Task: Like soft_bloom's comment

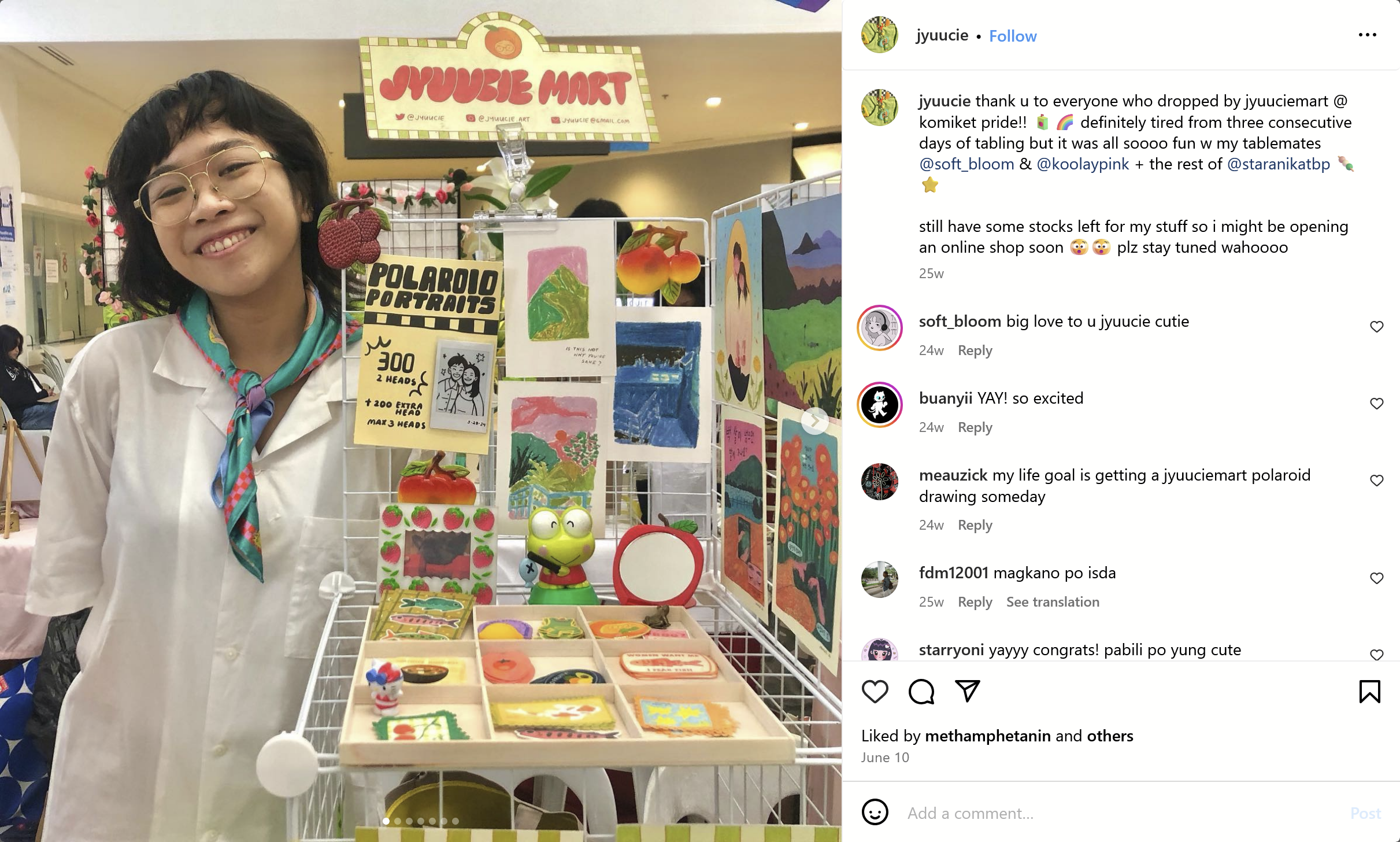Action: [1376, 327]
